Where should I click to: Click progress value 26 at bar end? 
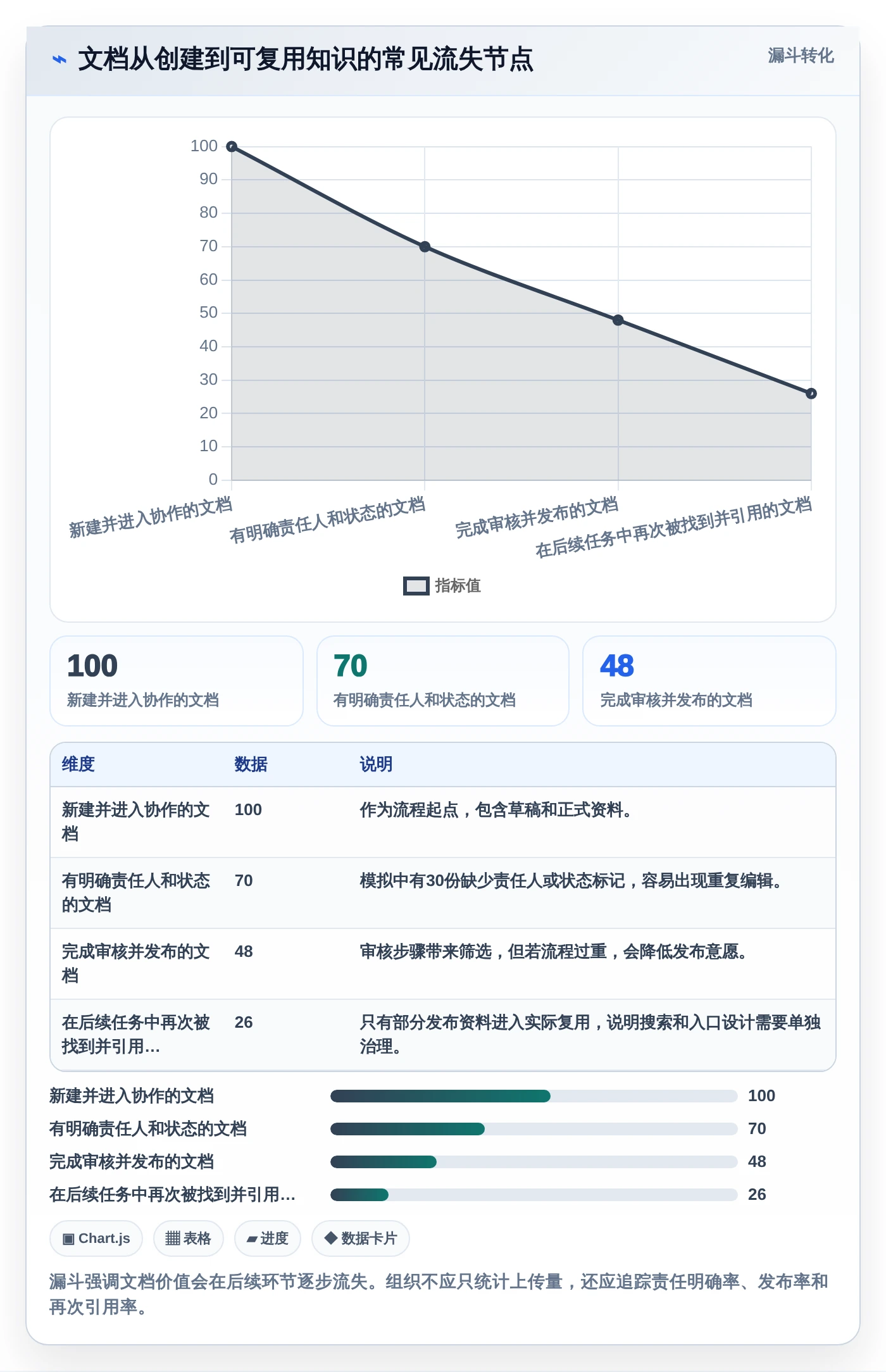coord(757,1195)
